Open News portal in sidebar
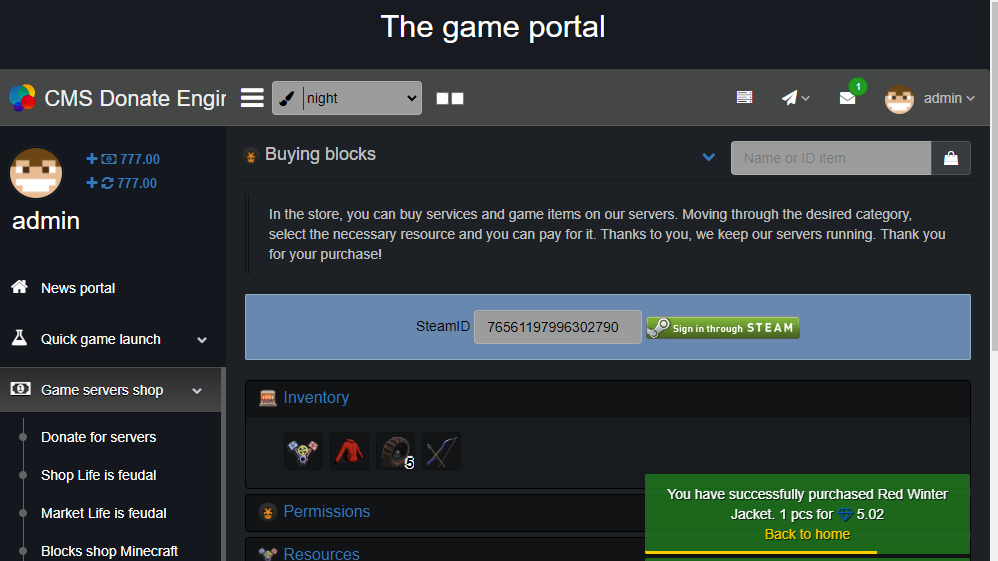This screenshot has width=998, height=561. pos(78,288)
